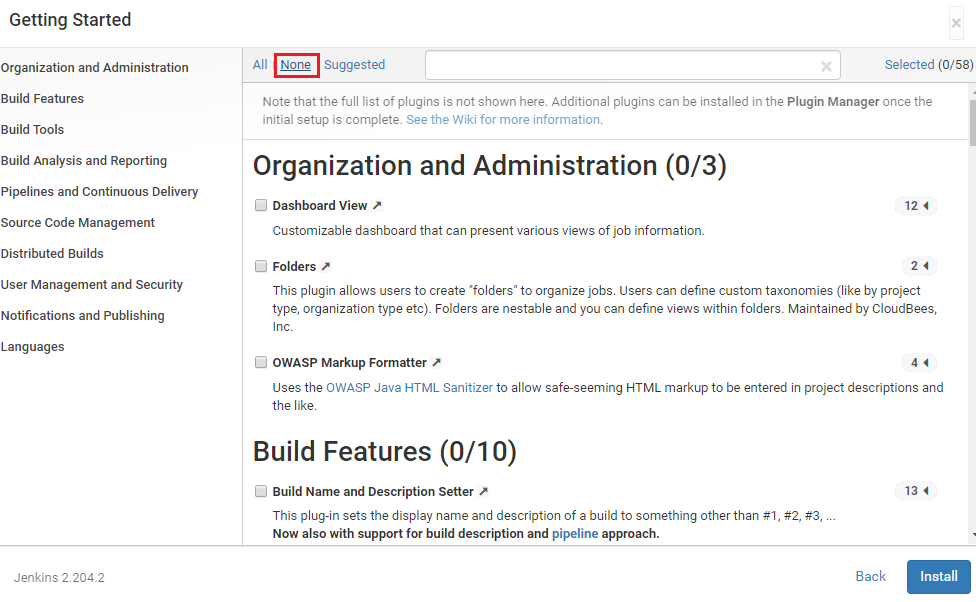
Task: Expand Build Name Setter dependency count 13
Action: 916,491
